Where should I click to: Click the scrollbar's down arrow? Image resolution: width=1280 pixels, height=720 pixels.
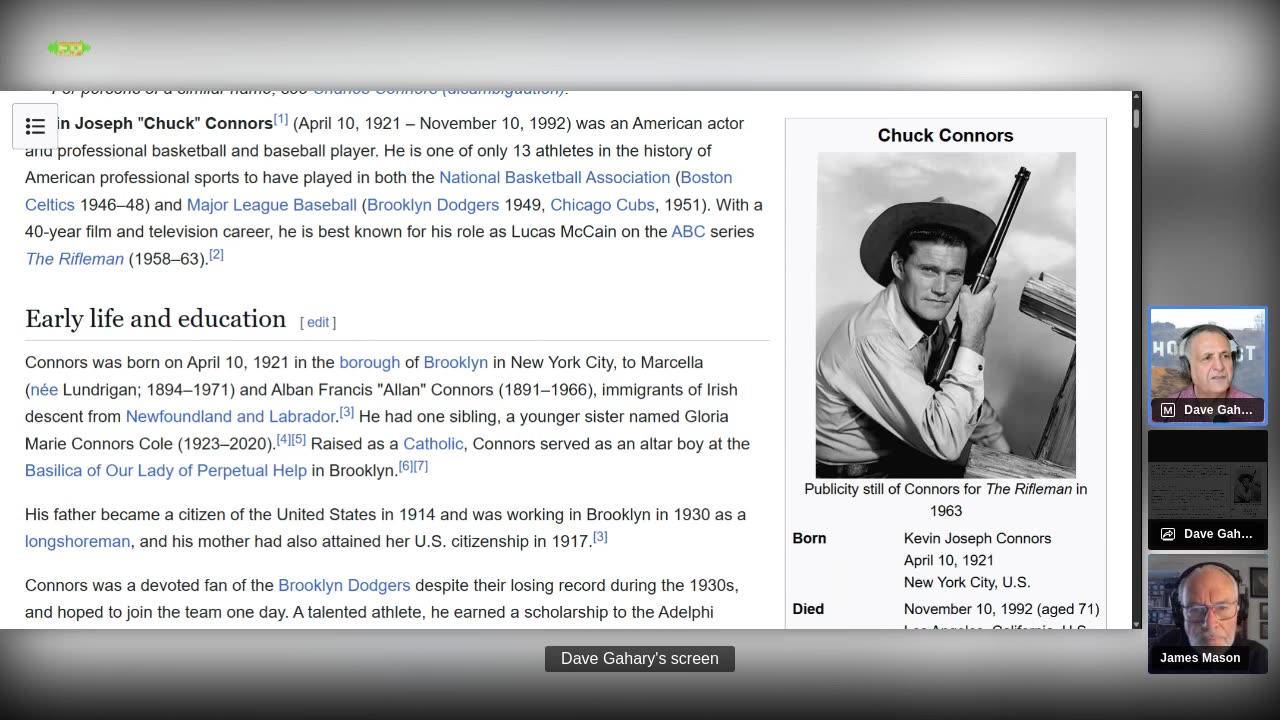1136,623
